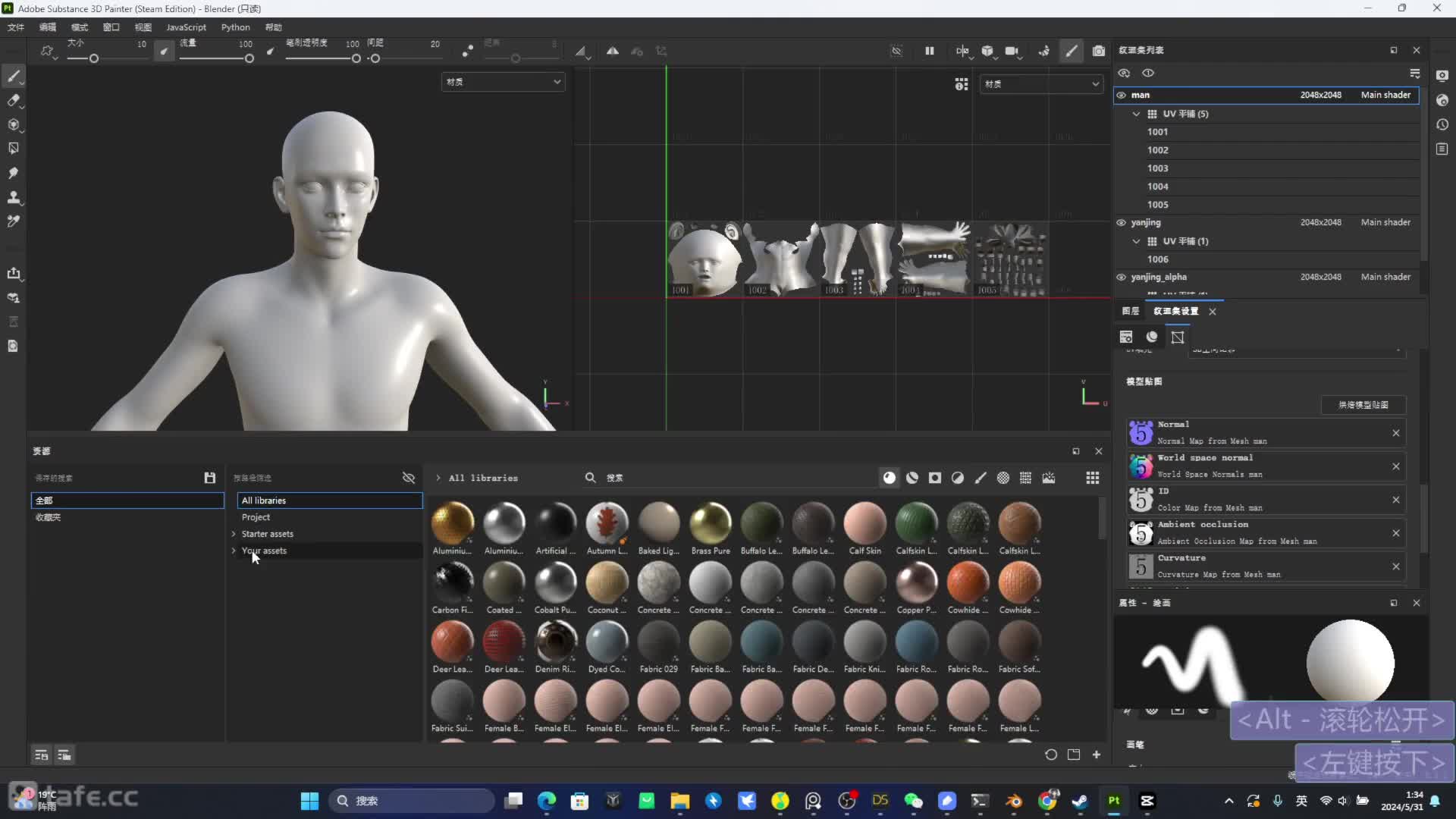
Task: Expand All libraries breadcrumb chevron
Action: [438, 478]
